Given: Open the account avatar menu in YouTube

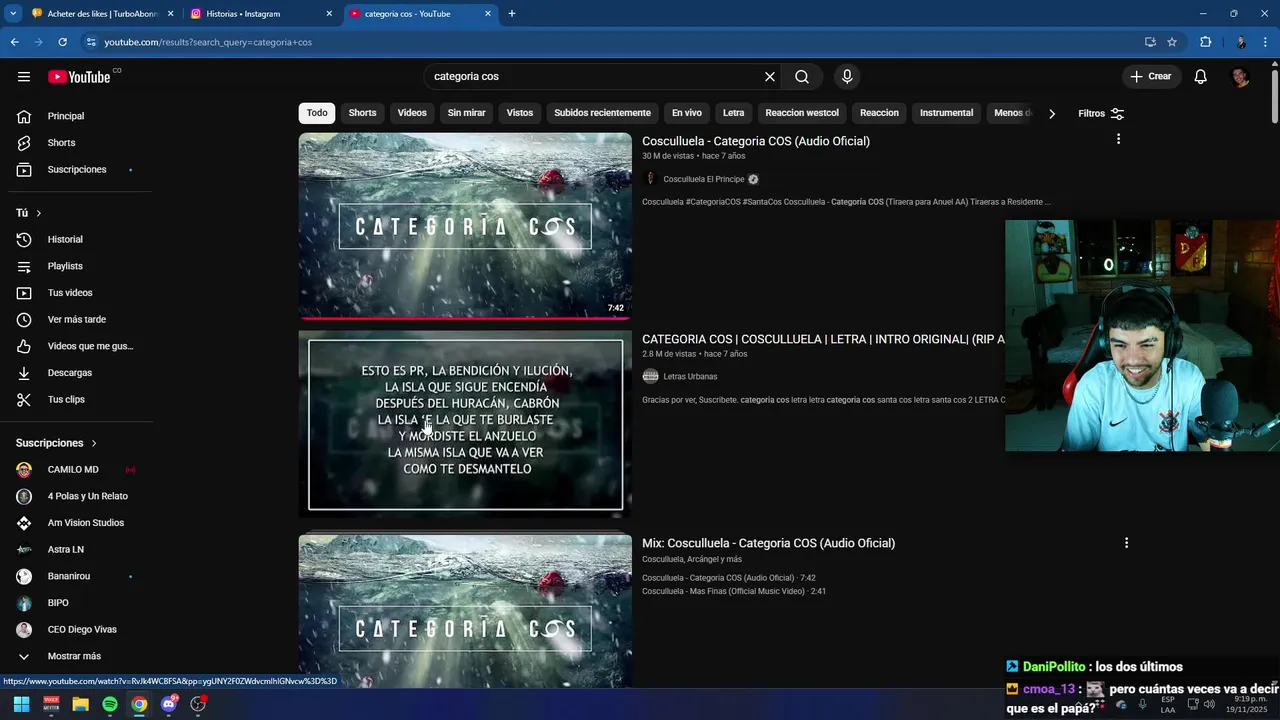Looking at the screenshot, I should 1240,77.
